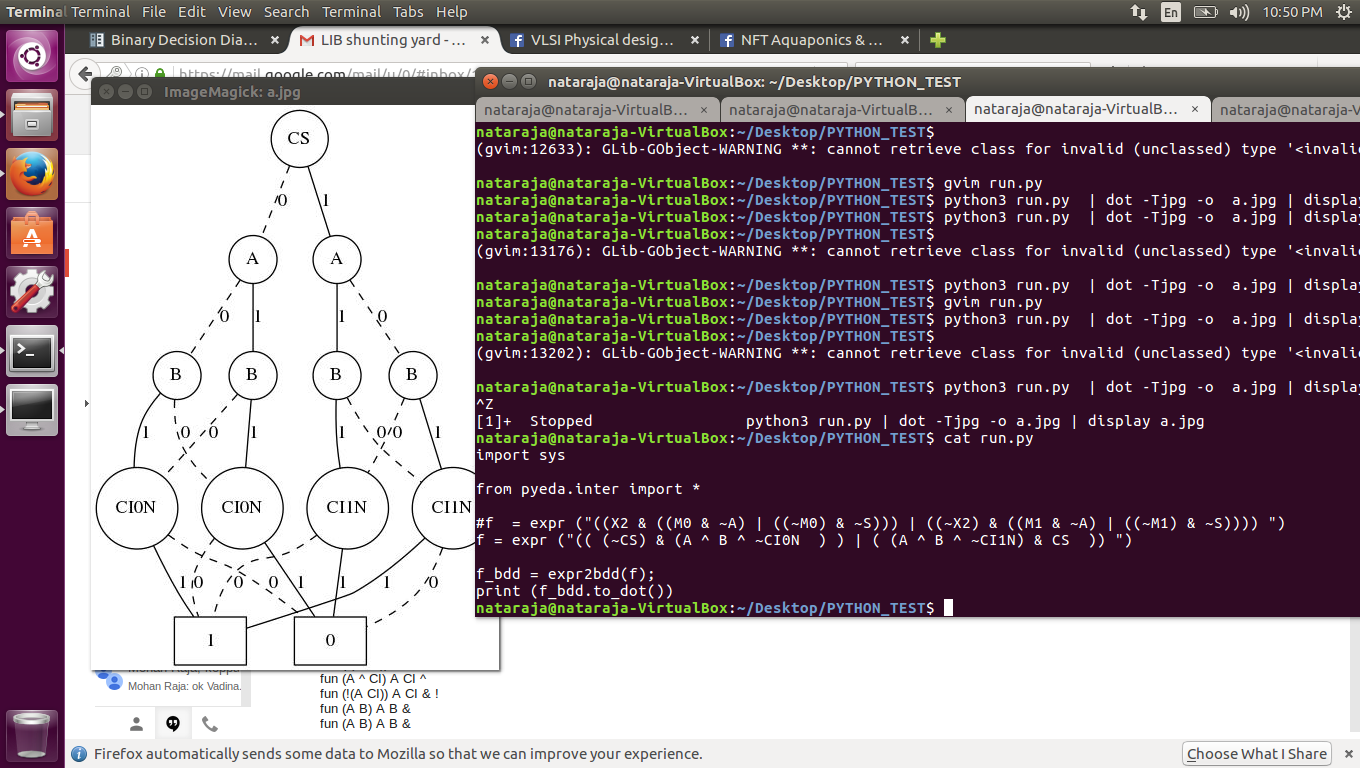This screenshot has height=768, width=1360.
Task: Open the File menu
Action: [154, 12]
